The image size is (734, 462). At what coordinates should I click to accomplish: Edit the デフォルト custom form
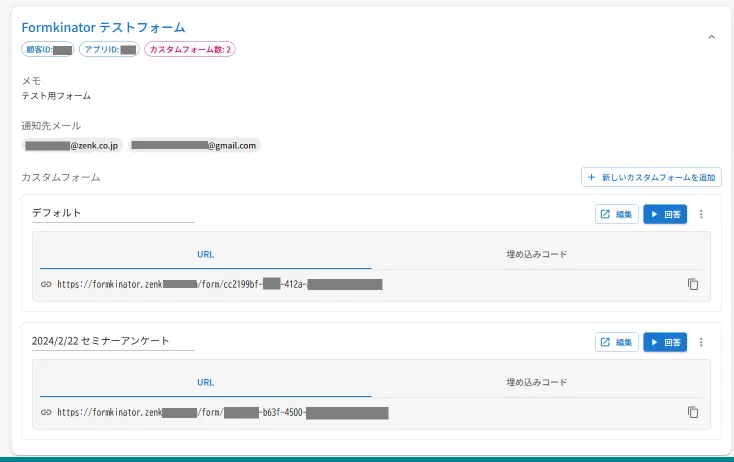coord(616,214)
